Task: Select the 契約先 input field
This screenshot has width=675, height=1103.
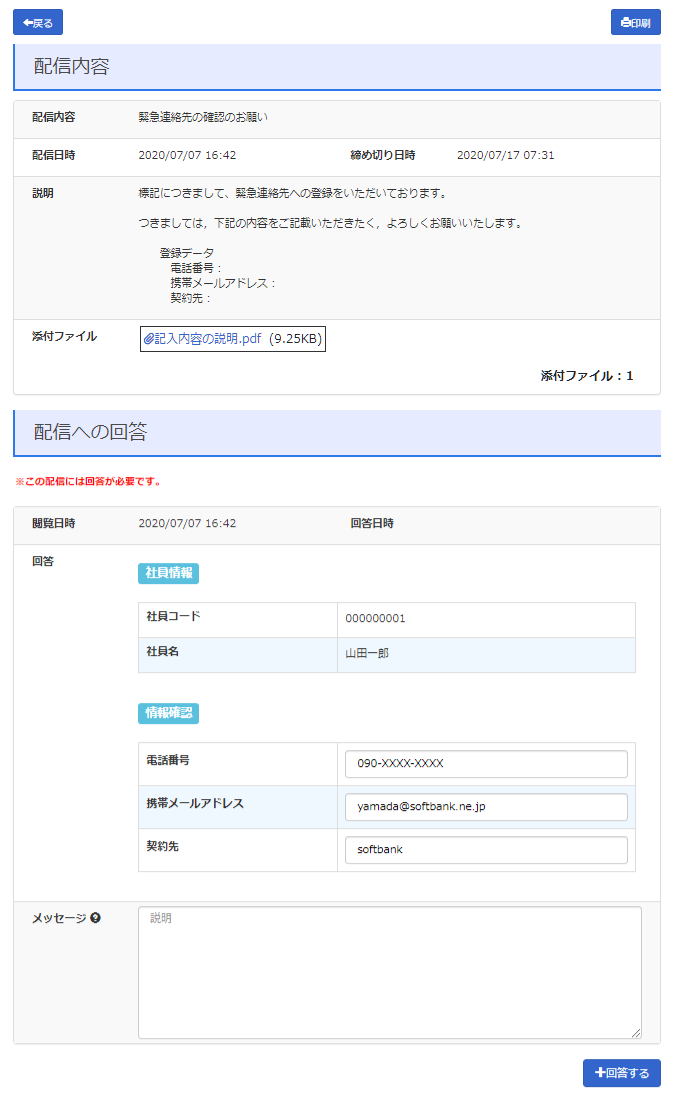Action: pos(486,850)
